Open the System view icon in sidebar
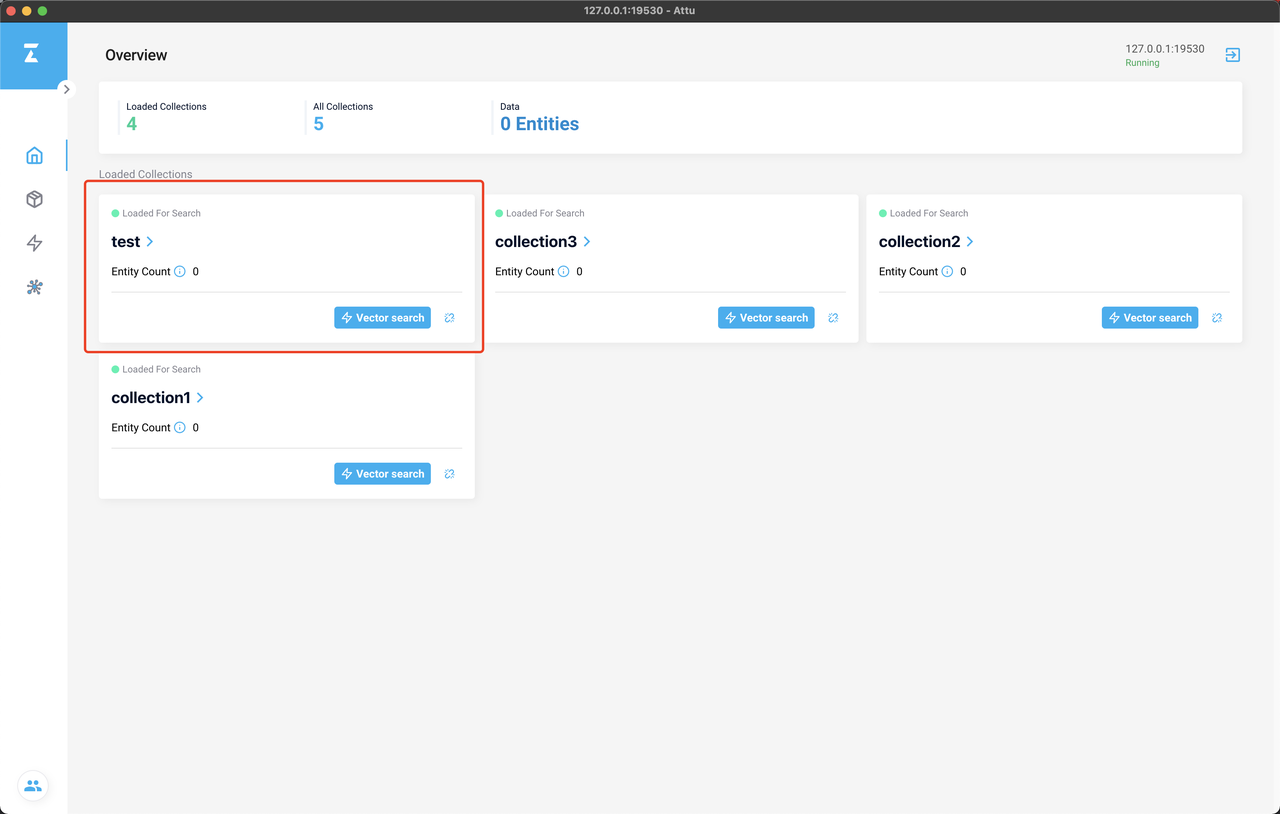The width and height of the screenshot is (1280, 814). (34, 287)
